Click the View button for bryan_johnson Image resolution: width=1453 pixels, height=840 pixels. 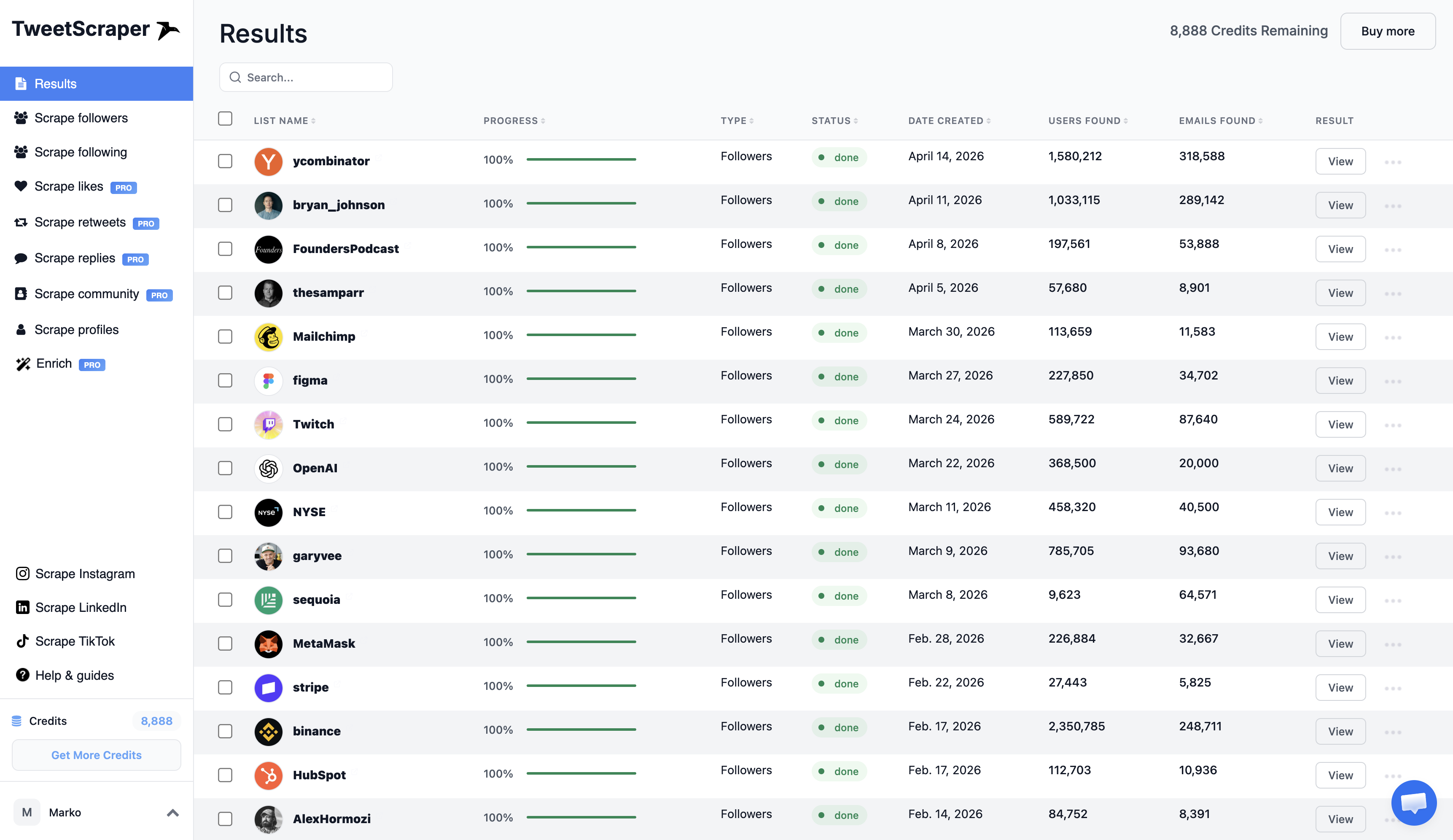click(x=1340, y=205)
